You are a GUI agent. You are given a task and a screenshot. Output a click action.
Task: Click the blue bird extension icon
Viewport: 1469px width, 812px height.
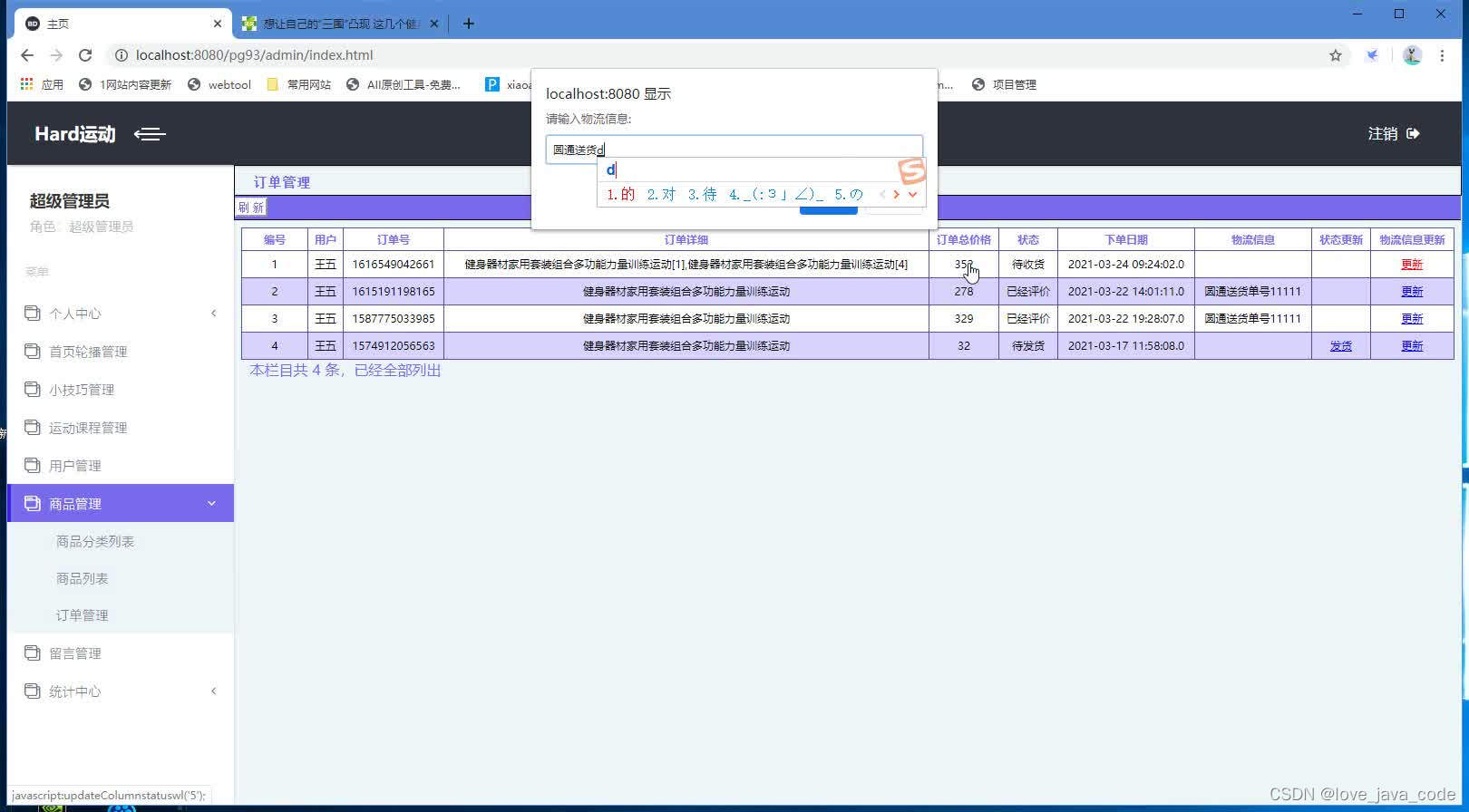click(x=1373, y=55)
